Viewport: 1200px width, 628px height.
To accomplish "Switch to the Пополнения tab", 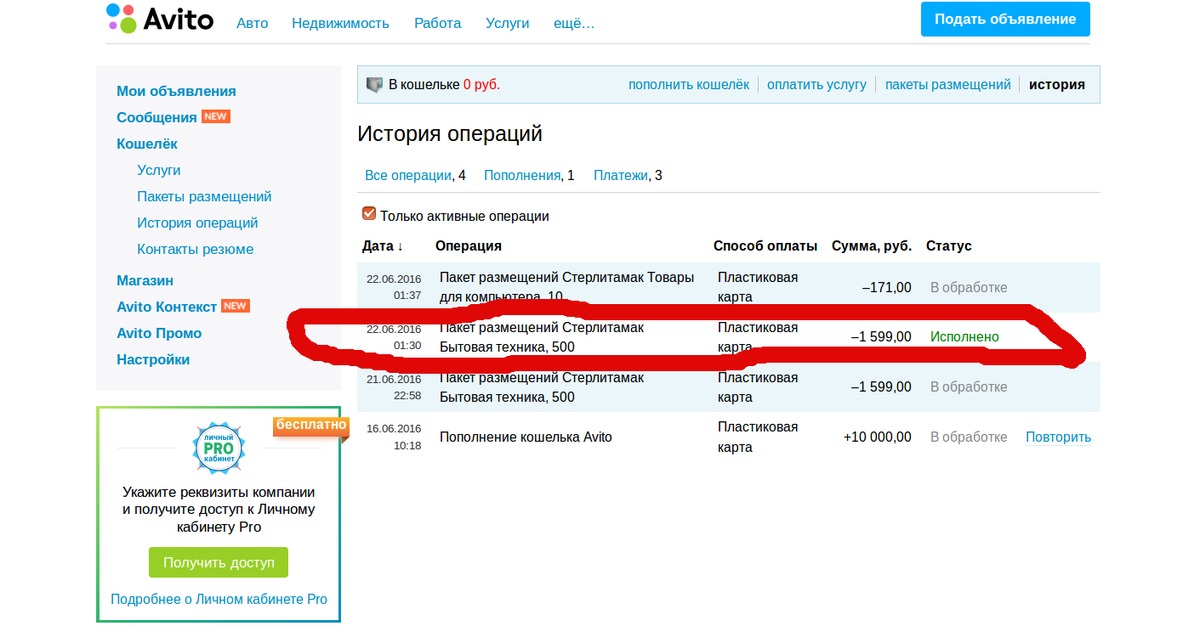I will coord(522,175).
